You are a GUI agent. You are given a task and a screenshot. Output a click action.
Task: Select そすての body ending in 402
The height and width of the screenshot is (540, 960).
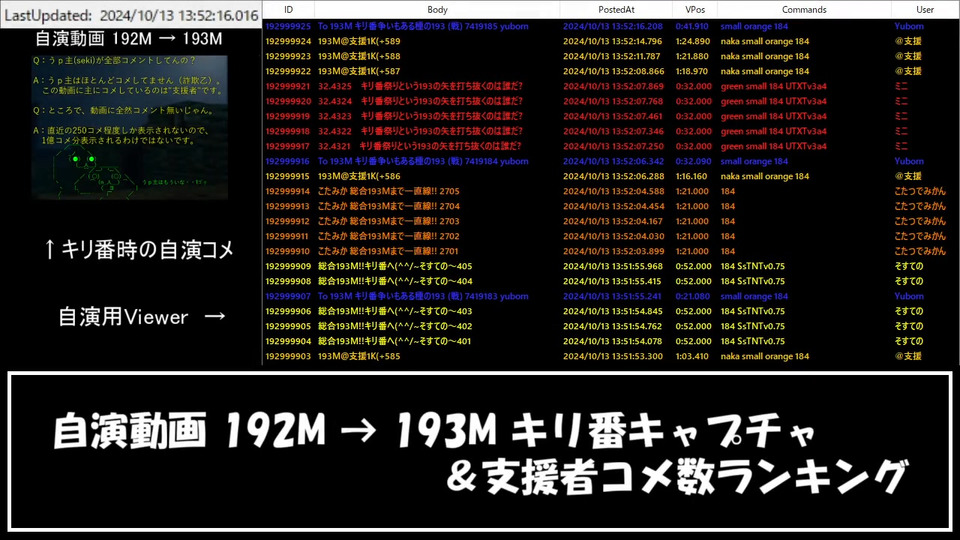click(395, 326)
